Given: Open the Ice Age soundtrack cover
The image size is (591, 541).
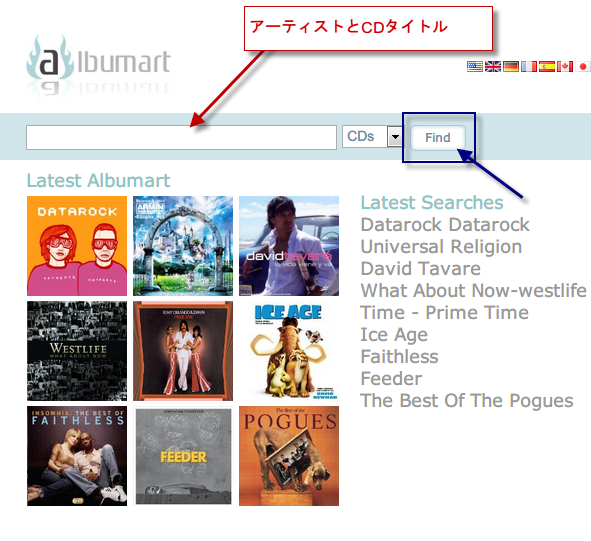Looking at the screenshot, I should pos(289,351).
